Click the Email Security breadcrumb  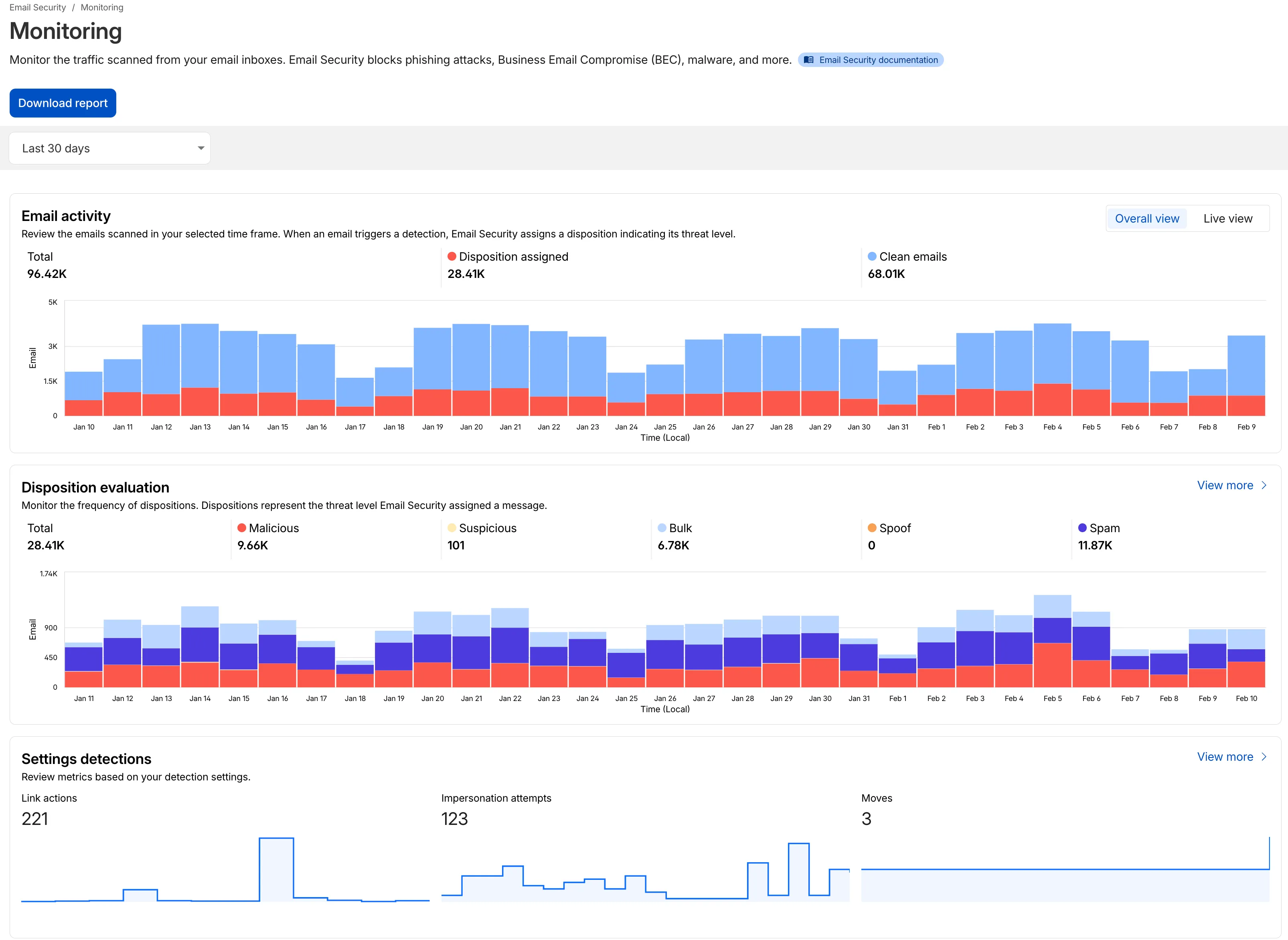click(x=38, y=7)
